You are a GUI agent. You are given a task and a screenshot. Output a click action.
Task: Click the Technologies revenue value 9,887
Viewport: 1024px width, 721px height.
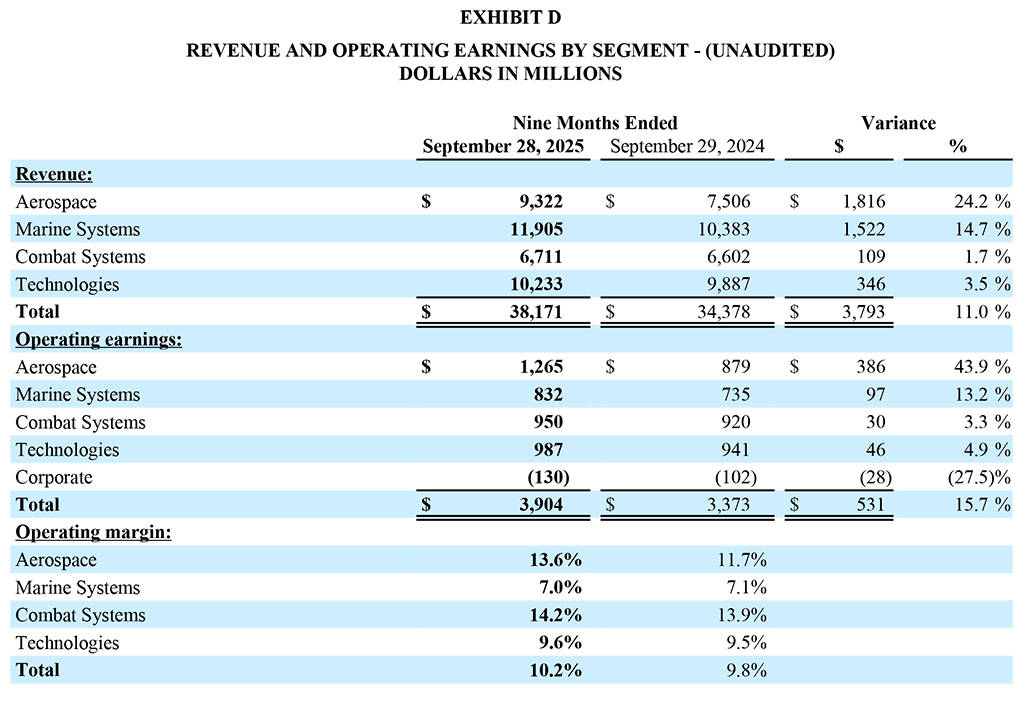tap(727, 285)
